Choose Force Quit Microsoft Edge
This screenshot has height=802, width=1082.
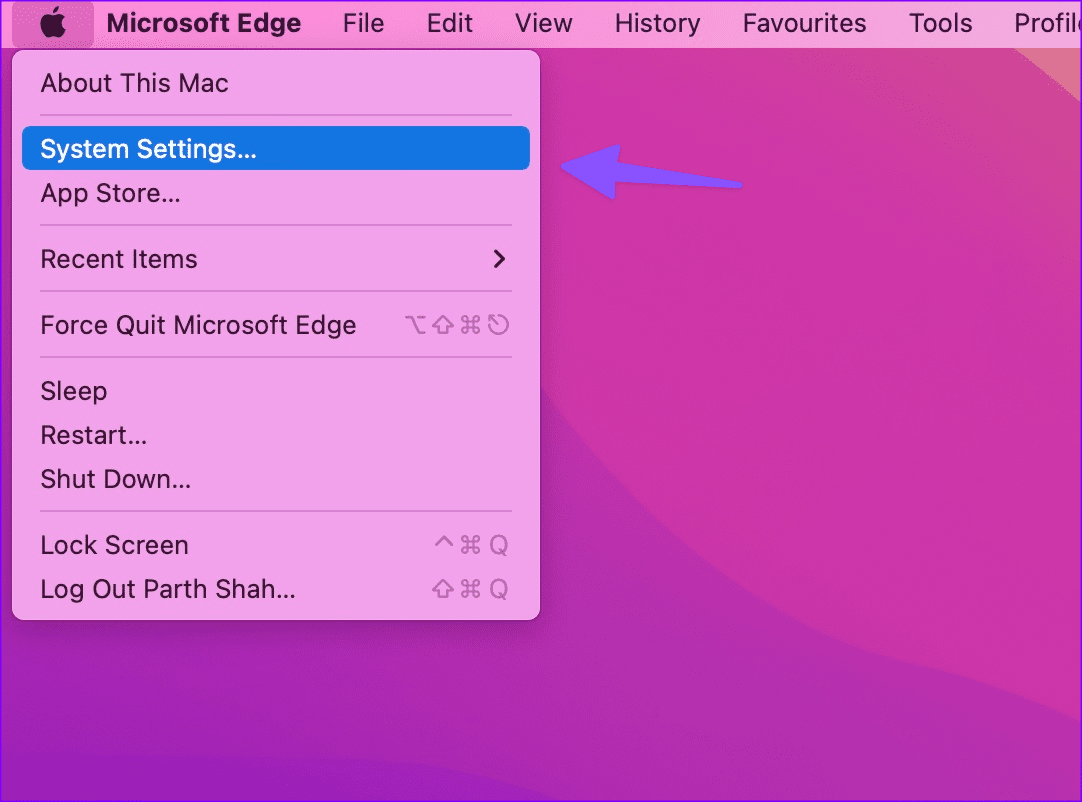tap(276, 325)
